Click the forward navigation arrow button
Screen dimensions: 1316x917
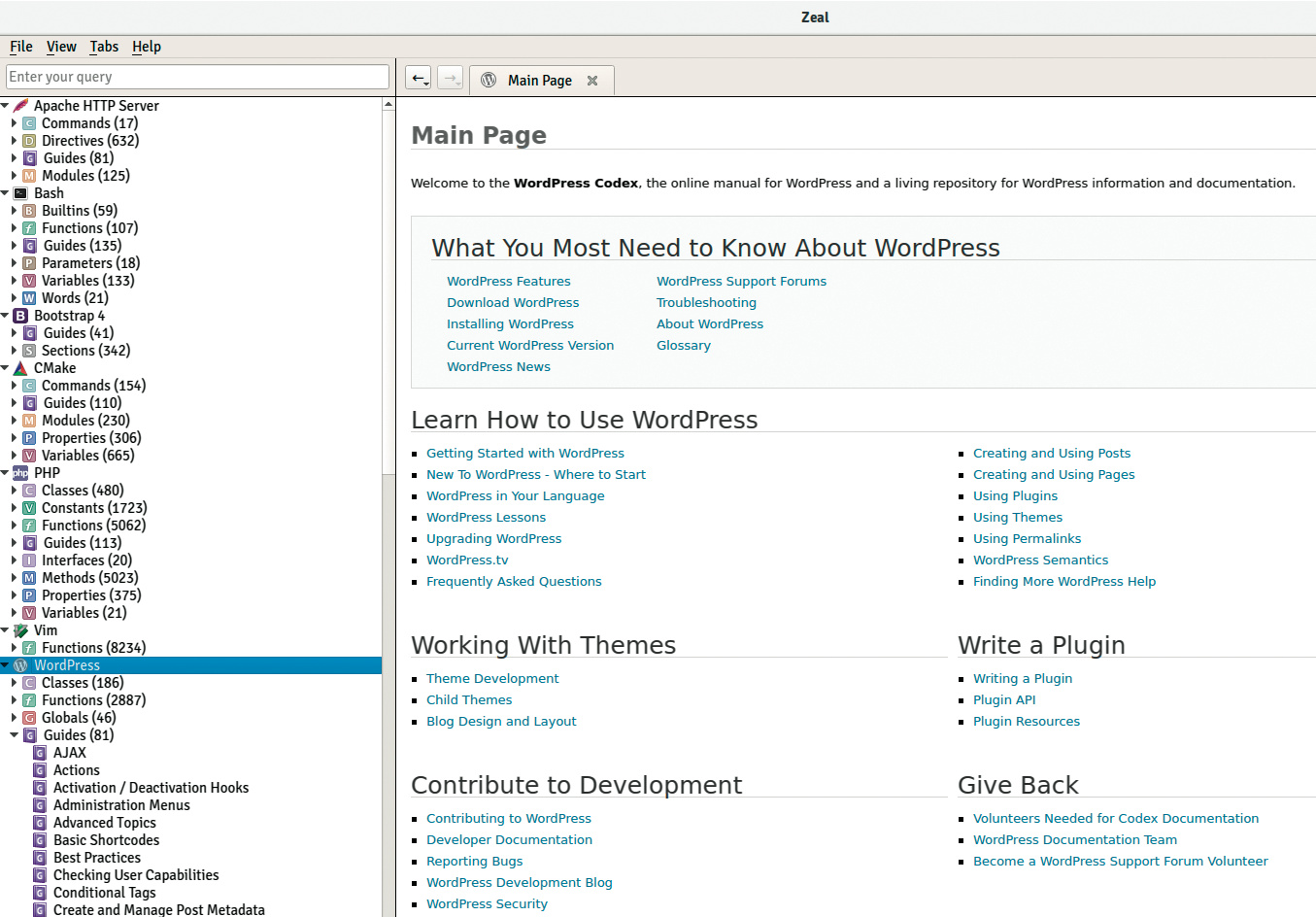point(450,79)
